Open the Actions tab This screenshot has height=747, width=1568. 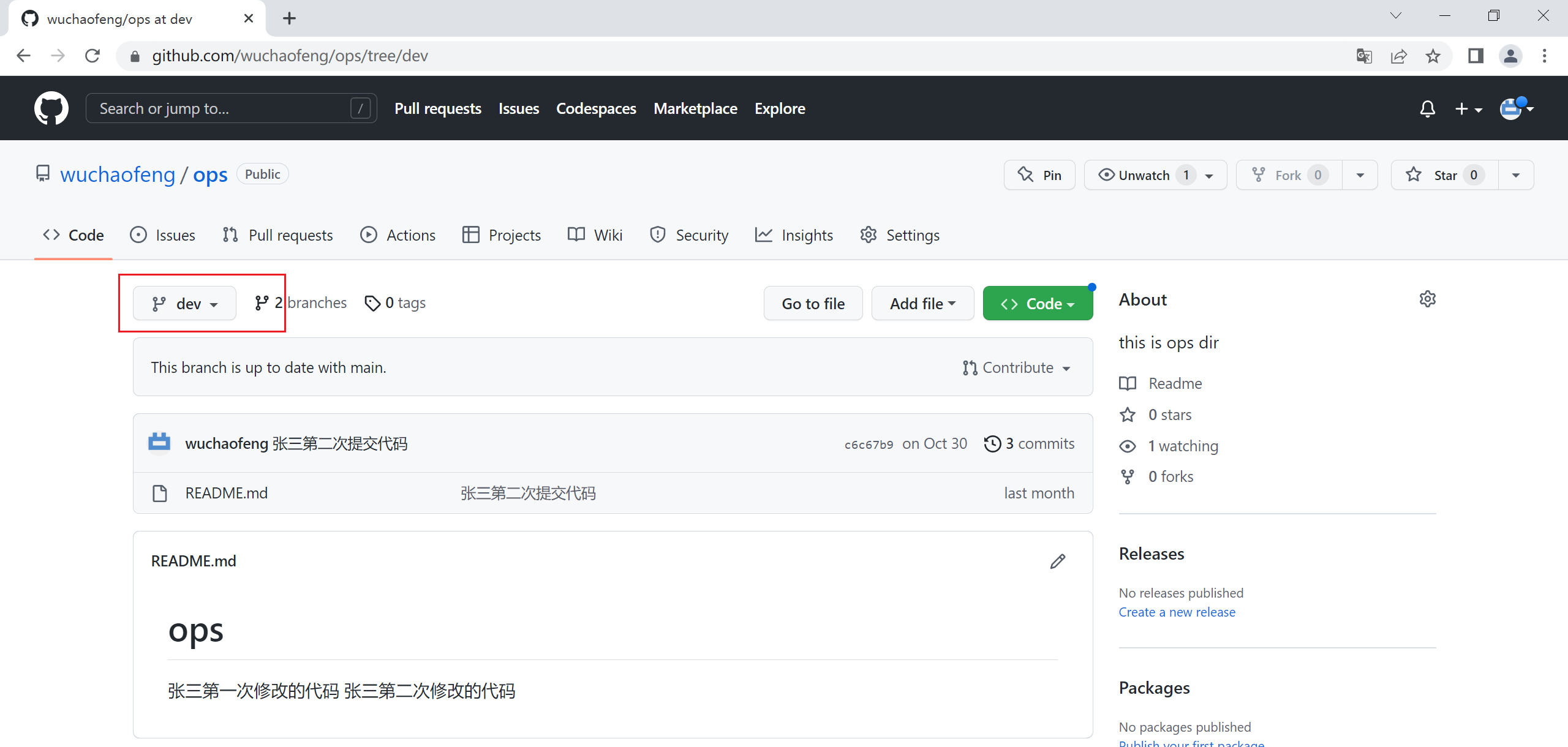[x=398, y=235]
